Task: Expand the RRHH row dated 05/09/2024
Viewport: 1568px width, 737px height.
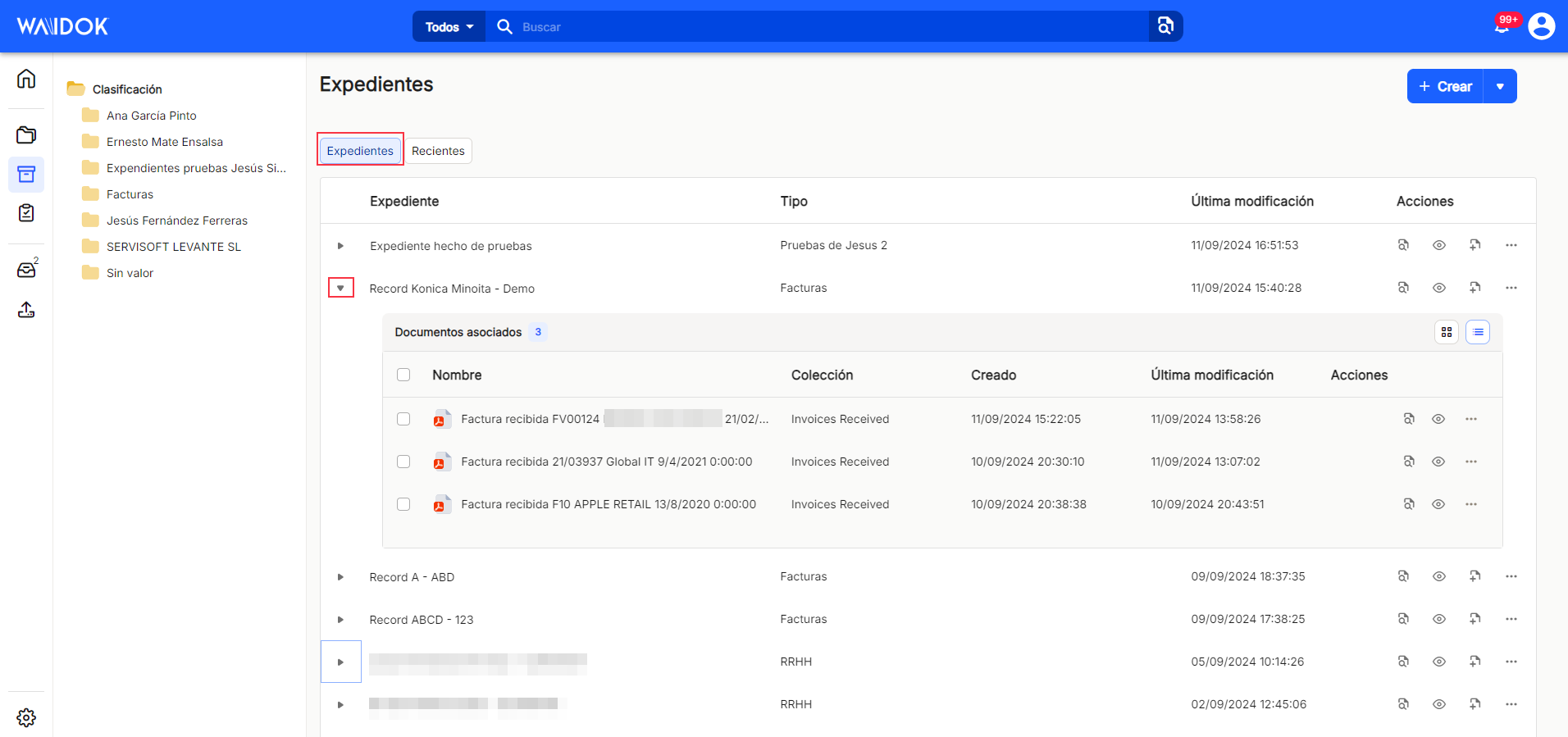Action: click(x=340, y=662)
